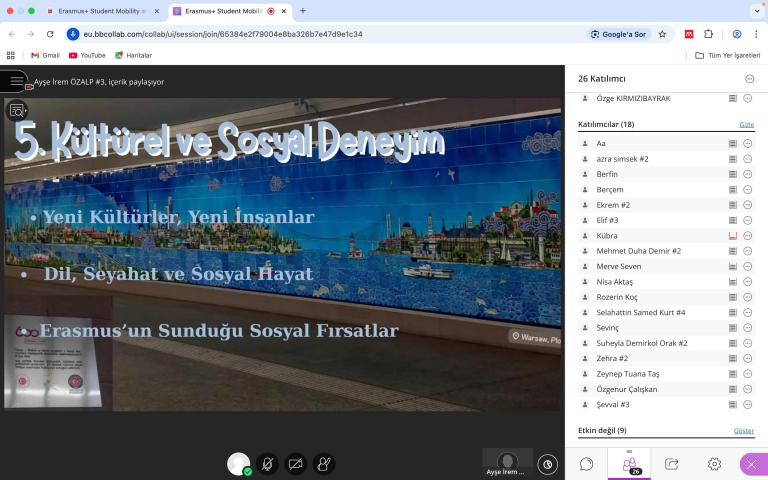The width and height of the screenshot is (768, 480).
Task: Open the Chat panel tab
Action: pos(586,464)
